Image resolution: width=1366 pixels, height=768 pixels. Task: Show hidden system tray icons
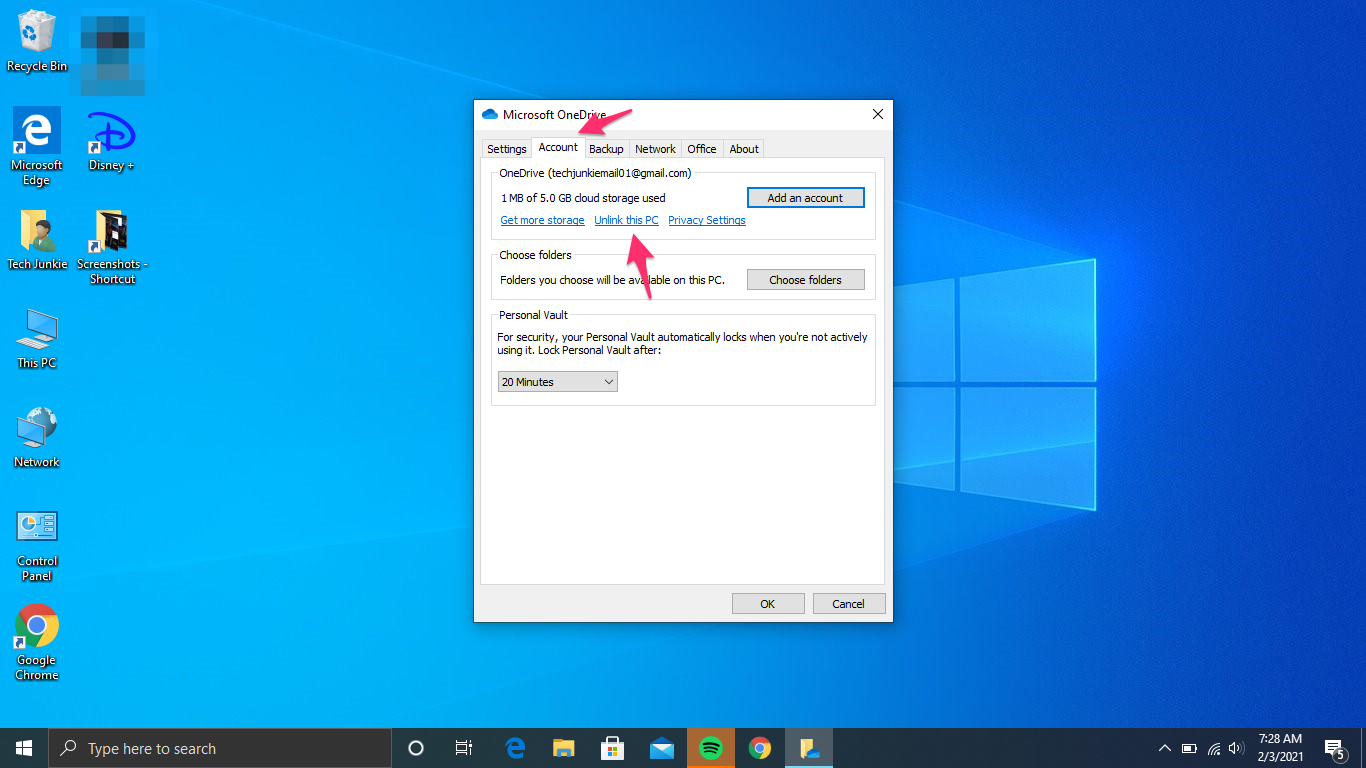(1164, 748)
